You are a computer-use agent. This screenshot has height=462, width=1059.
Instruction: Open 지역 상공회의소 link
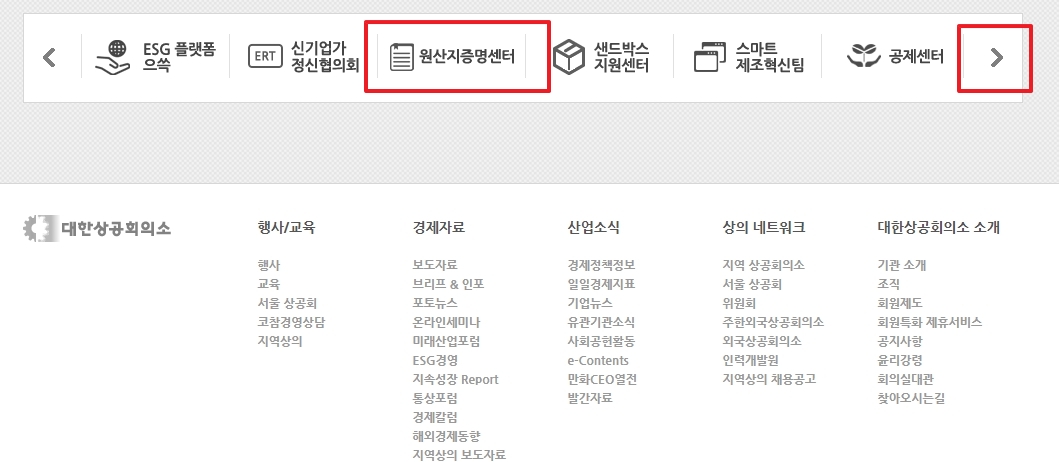(x=763, y=265)
